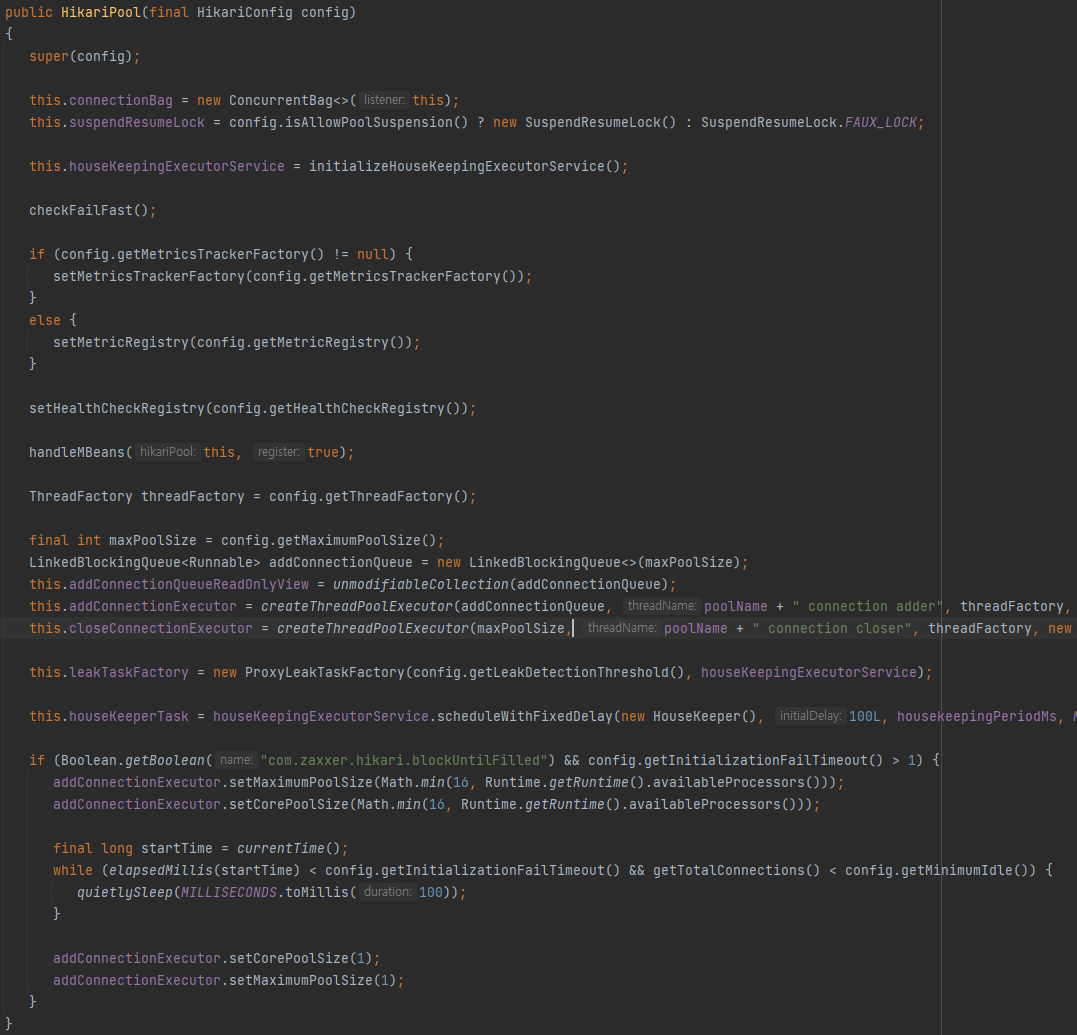Click the addConnectionExecutor field assignment
The width and height of the screenshot is (1077, 1035).
click(152, 606)
